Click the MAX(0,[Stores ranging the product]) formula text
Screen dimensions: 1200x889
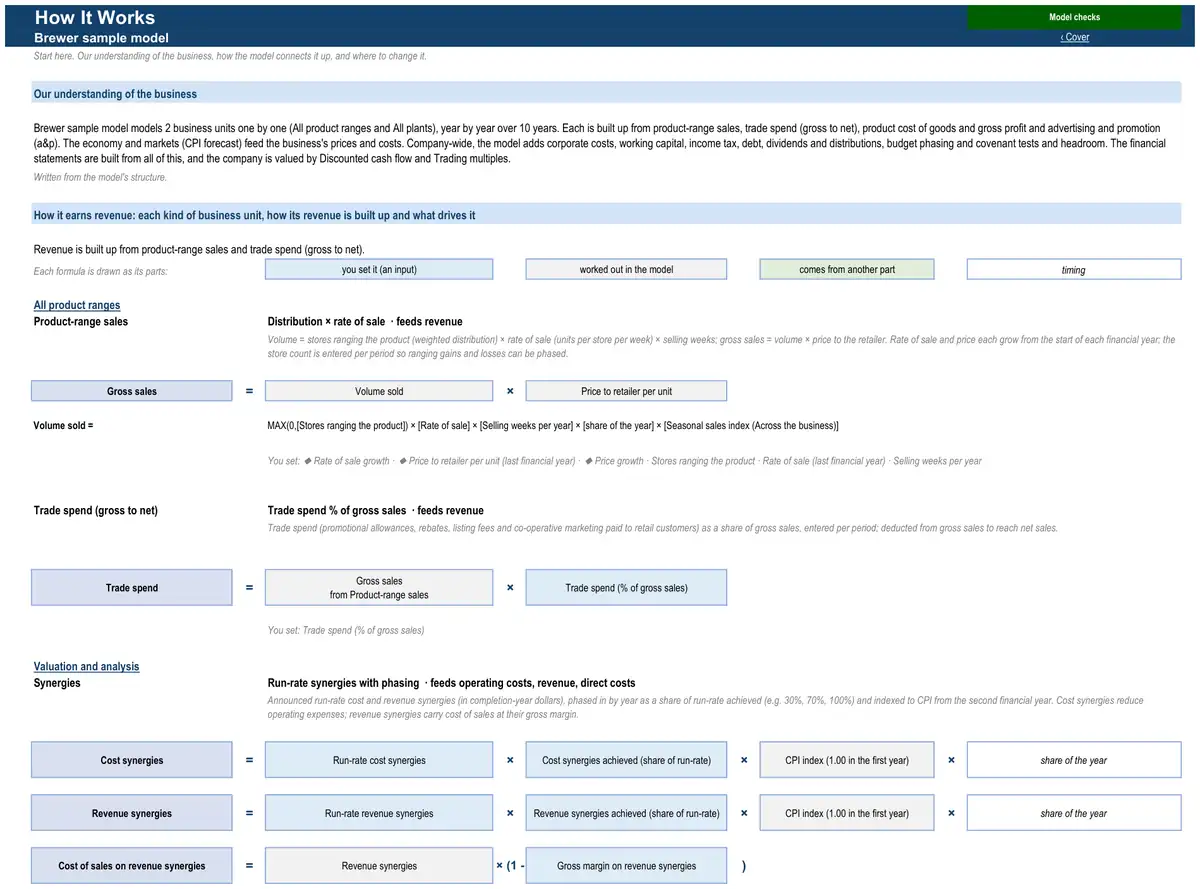click(x=553, y=425)
